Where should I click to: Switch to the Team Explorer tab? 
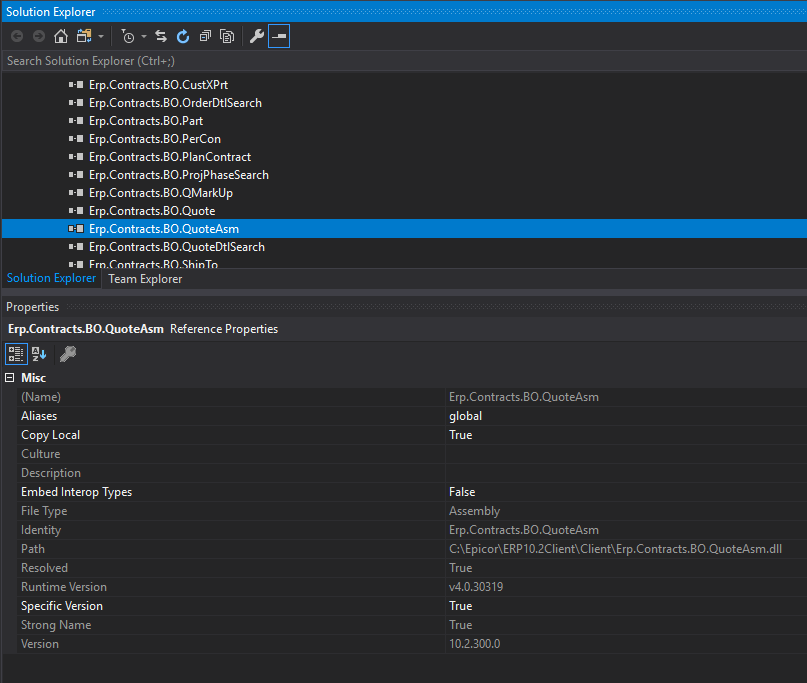[x=145, y=279]
